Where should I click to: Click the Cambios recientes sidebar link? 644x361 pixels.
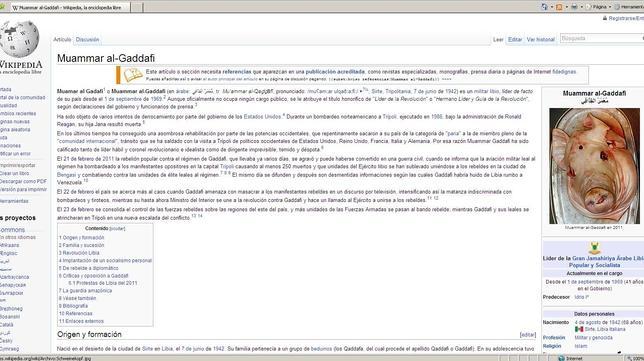tap(18, 113)
